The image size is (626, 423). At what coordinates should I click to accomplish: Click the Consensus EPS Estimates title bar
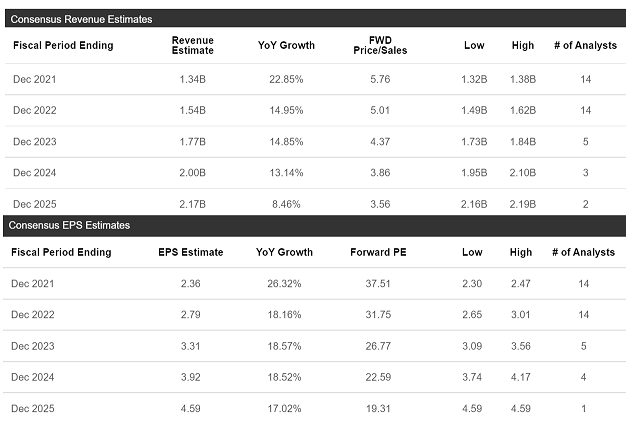click(313, 225)
